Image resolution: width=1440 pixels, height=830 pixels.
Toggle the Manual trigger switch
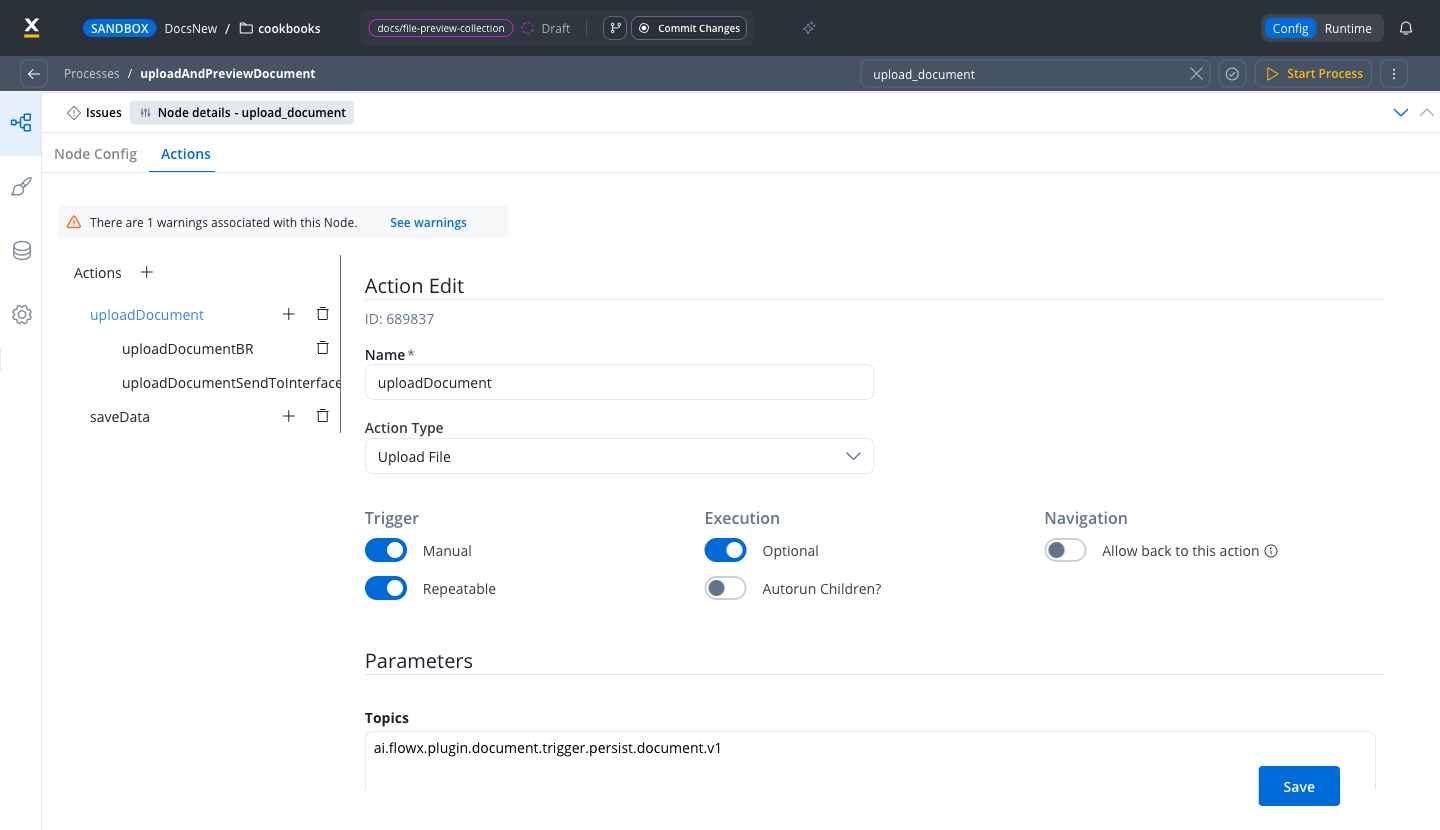point(386,550)
